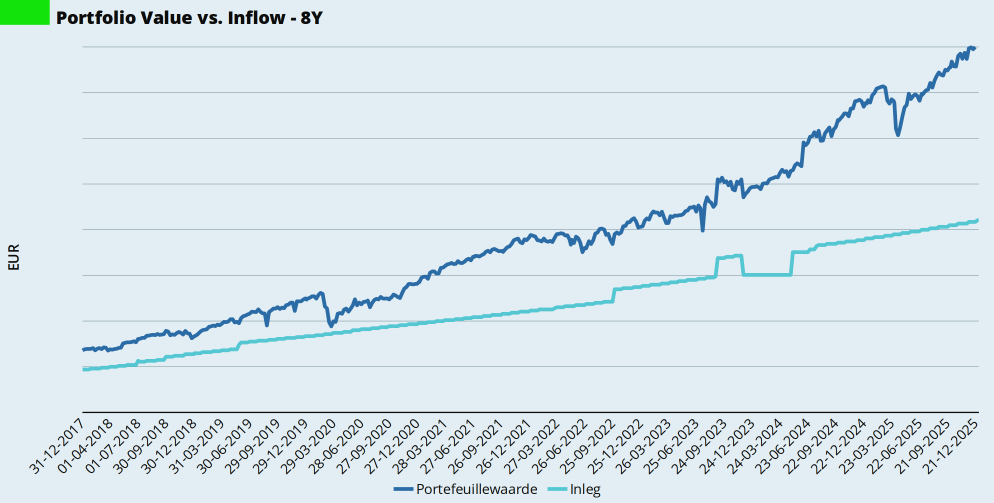Toggle the Portefeuillewaarde series via legend text
Image resolution: width=994 pixels, height=503 pixels.
476,489
